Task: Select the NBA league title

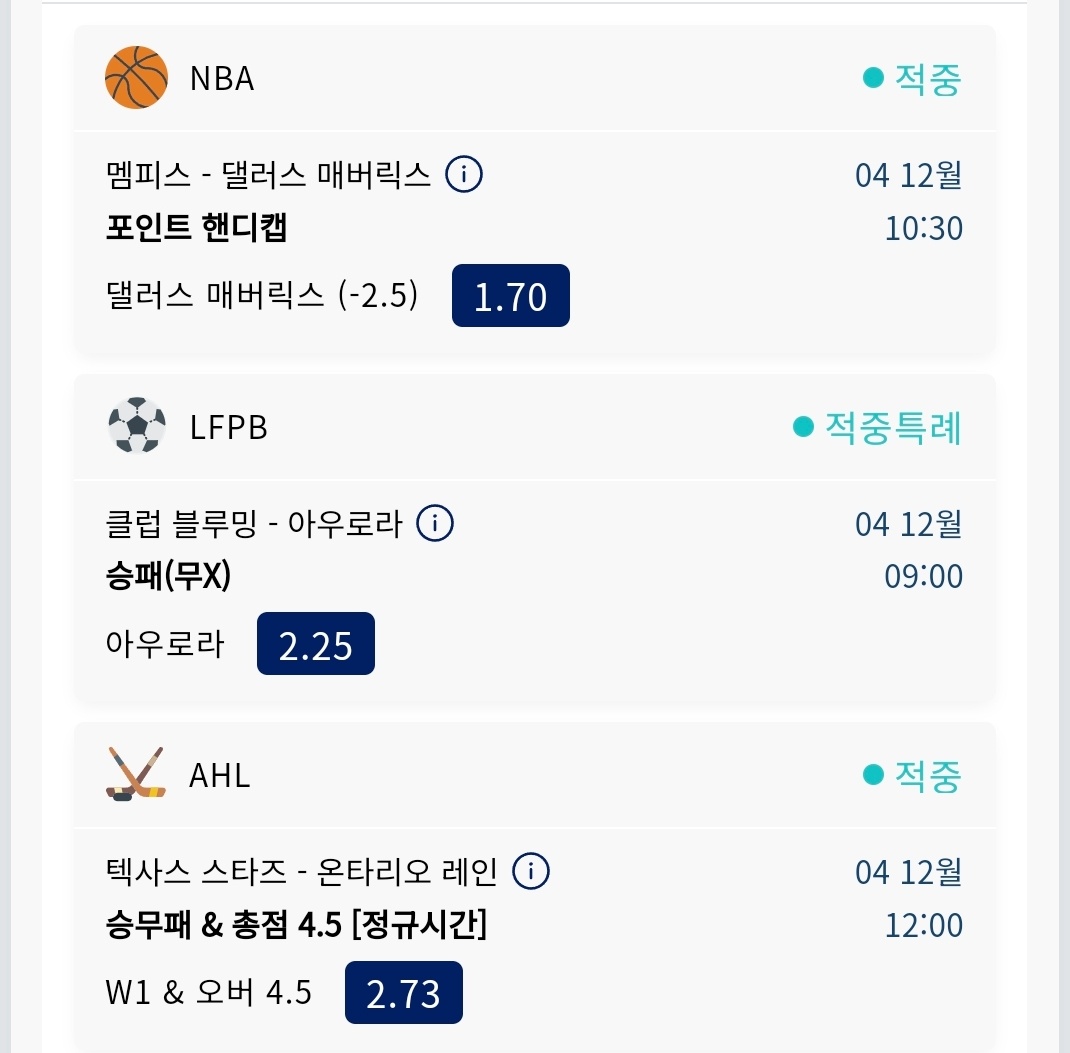Action: pos(222,78)
